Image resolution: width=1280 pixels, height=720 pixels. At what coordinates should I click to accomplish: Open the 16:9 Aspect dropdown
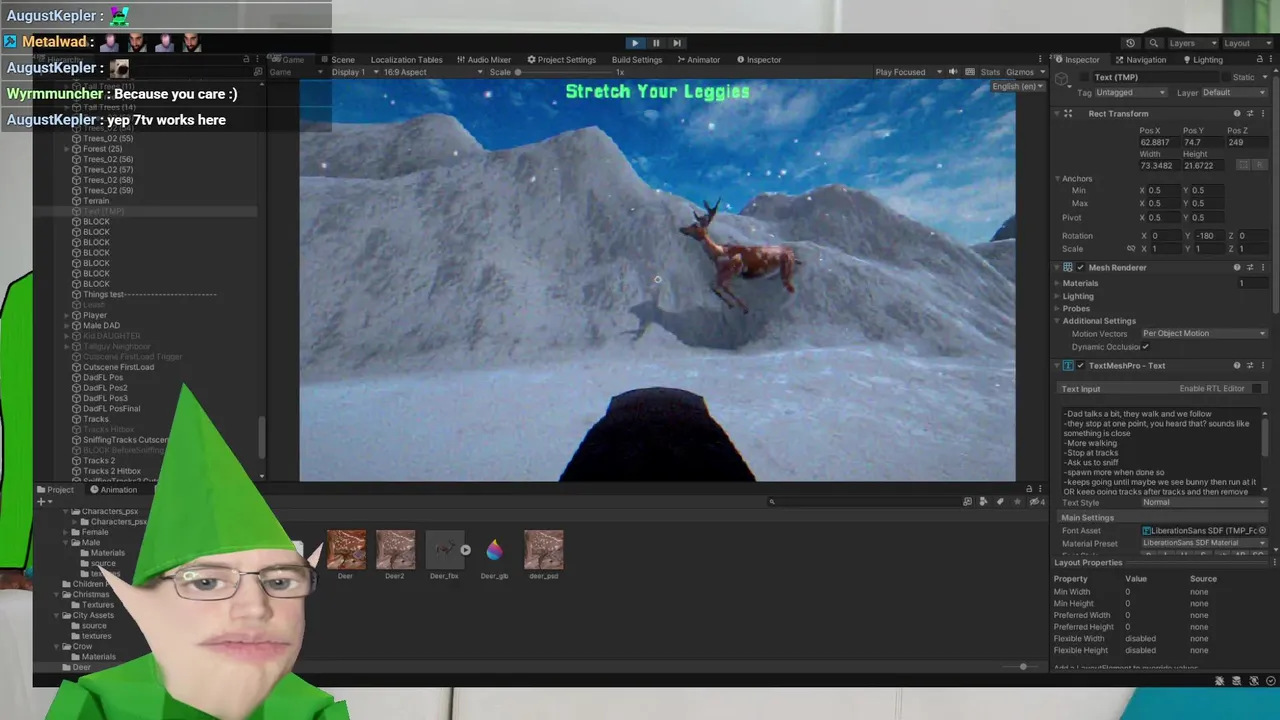(x=433, y=72)
